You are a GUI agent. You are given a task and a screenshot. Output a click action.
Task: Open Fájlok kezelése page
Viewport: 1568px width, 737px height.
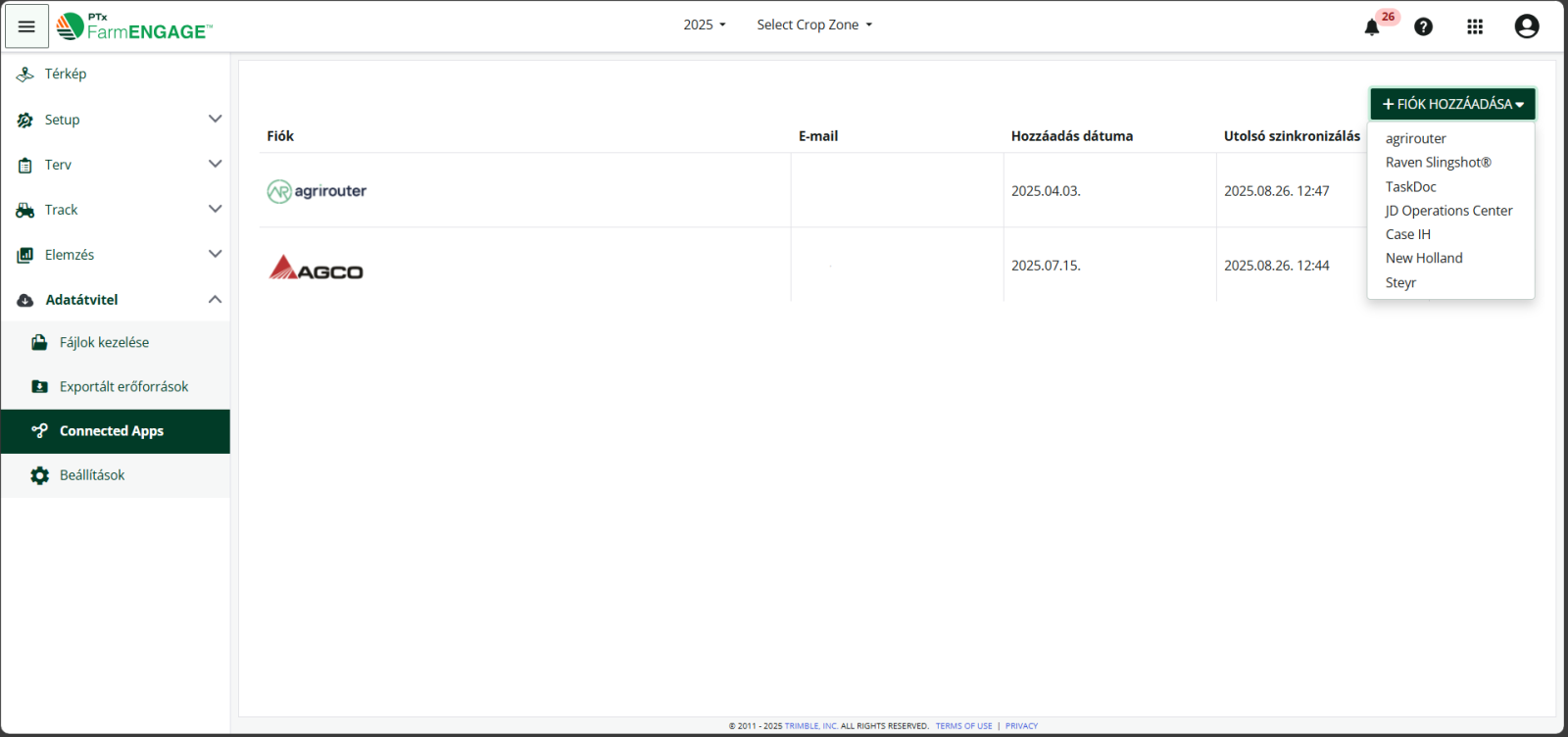pyautogui.click(x=116, y=342)
